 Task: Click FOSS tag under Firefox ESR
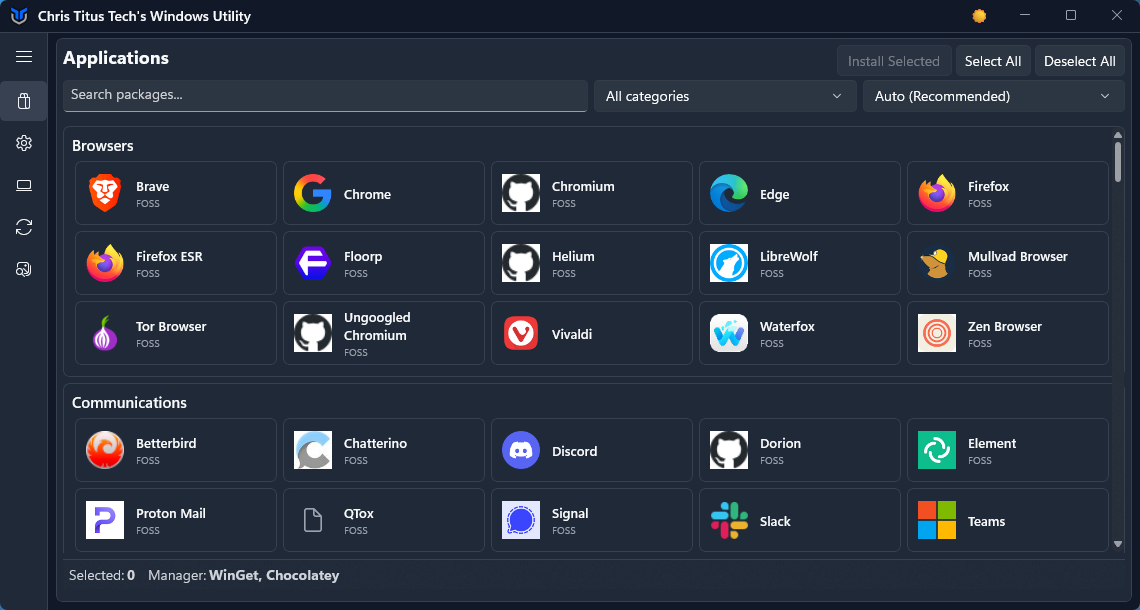click(148, 274)
